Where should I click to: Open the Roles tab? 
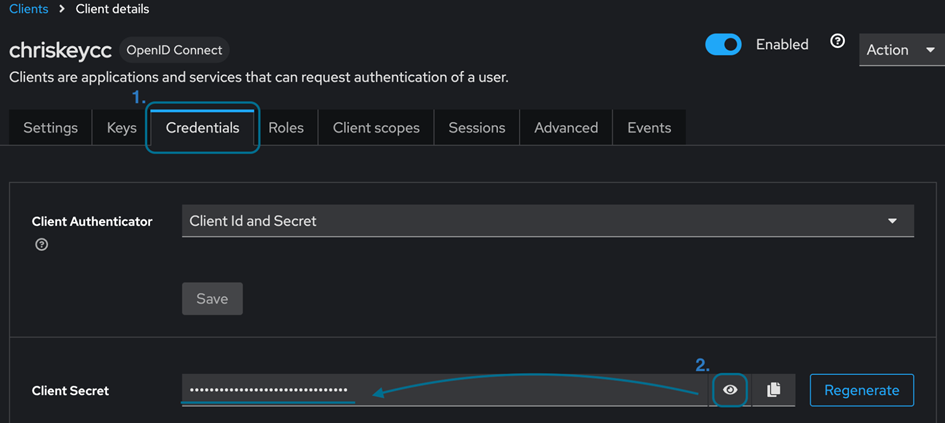pyautogui.click(x=286, y=128)
